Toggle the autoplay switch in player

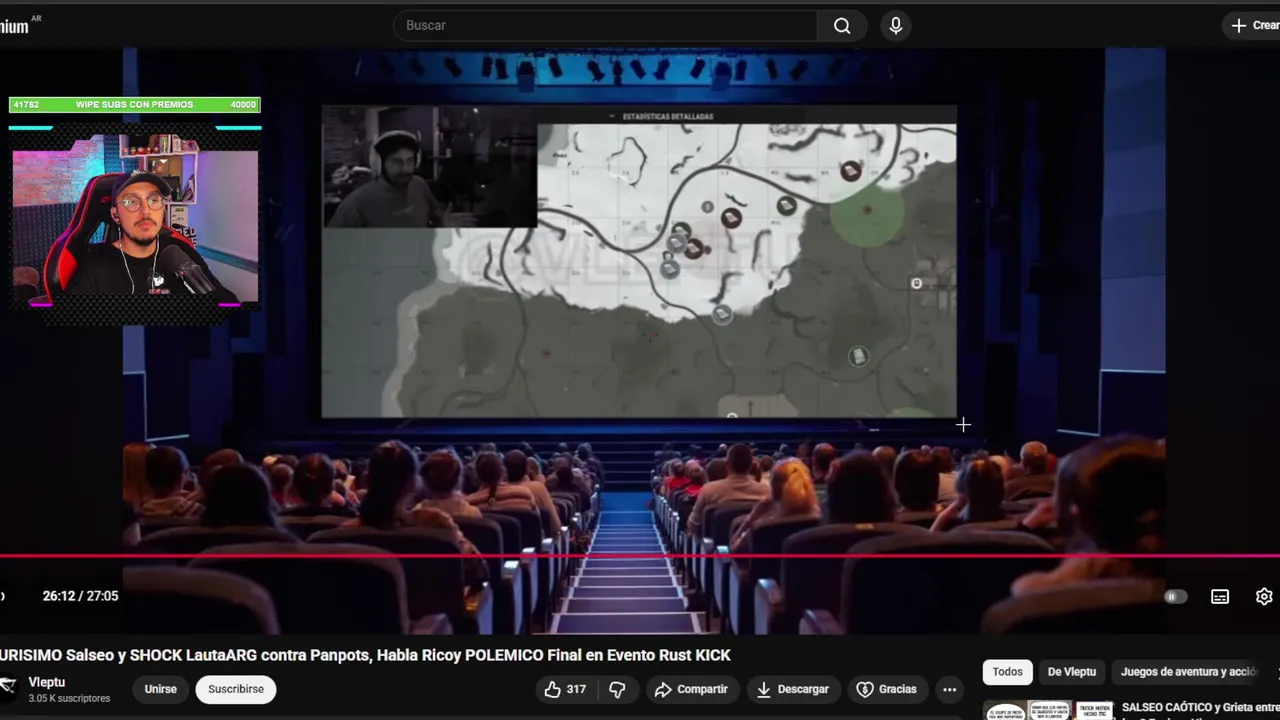[1175, 596]
